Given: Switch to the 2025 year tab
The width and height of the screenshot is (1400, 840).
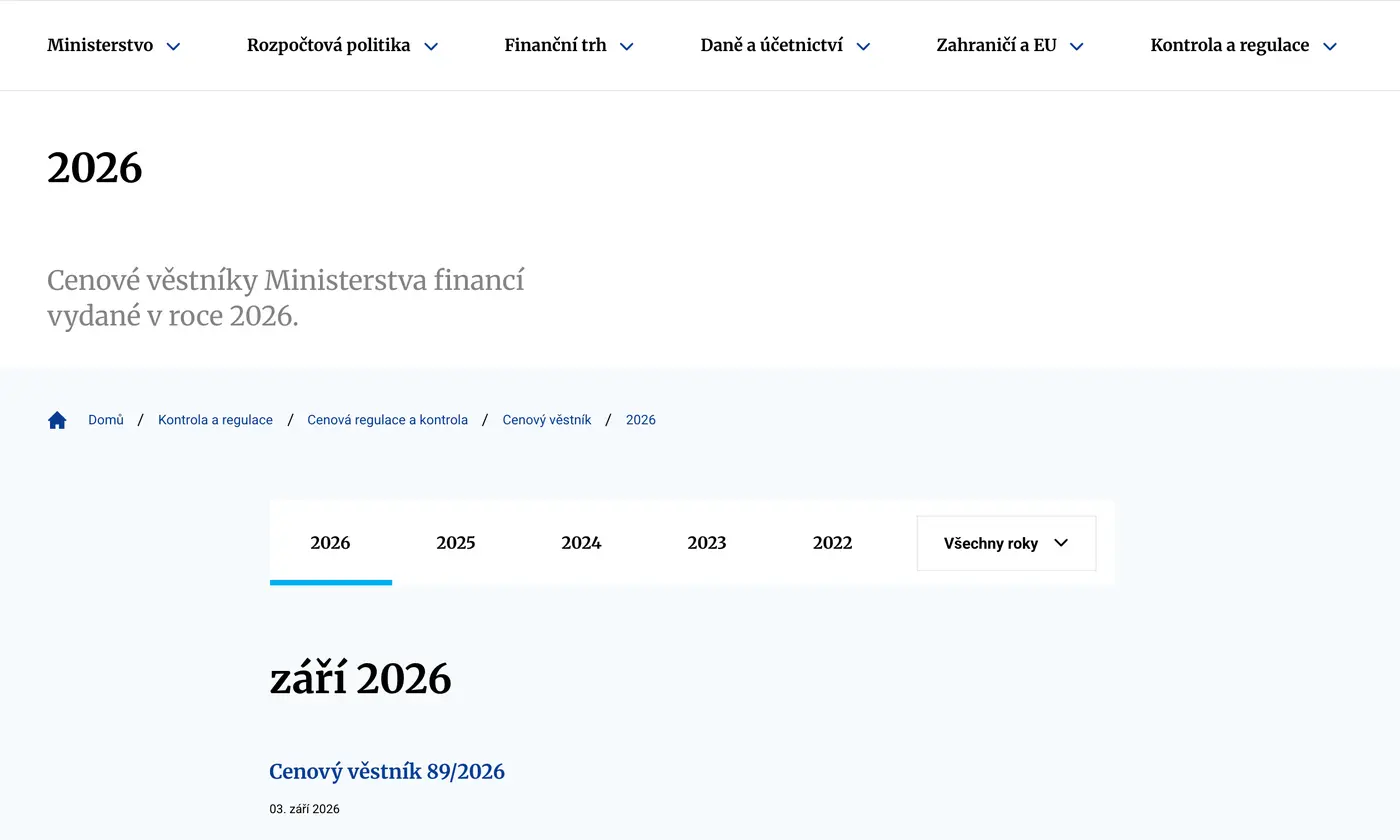Looking at the screenshot, I should (x=456, y=543).
